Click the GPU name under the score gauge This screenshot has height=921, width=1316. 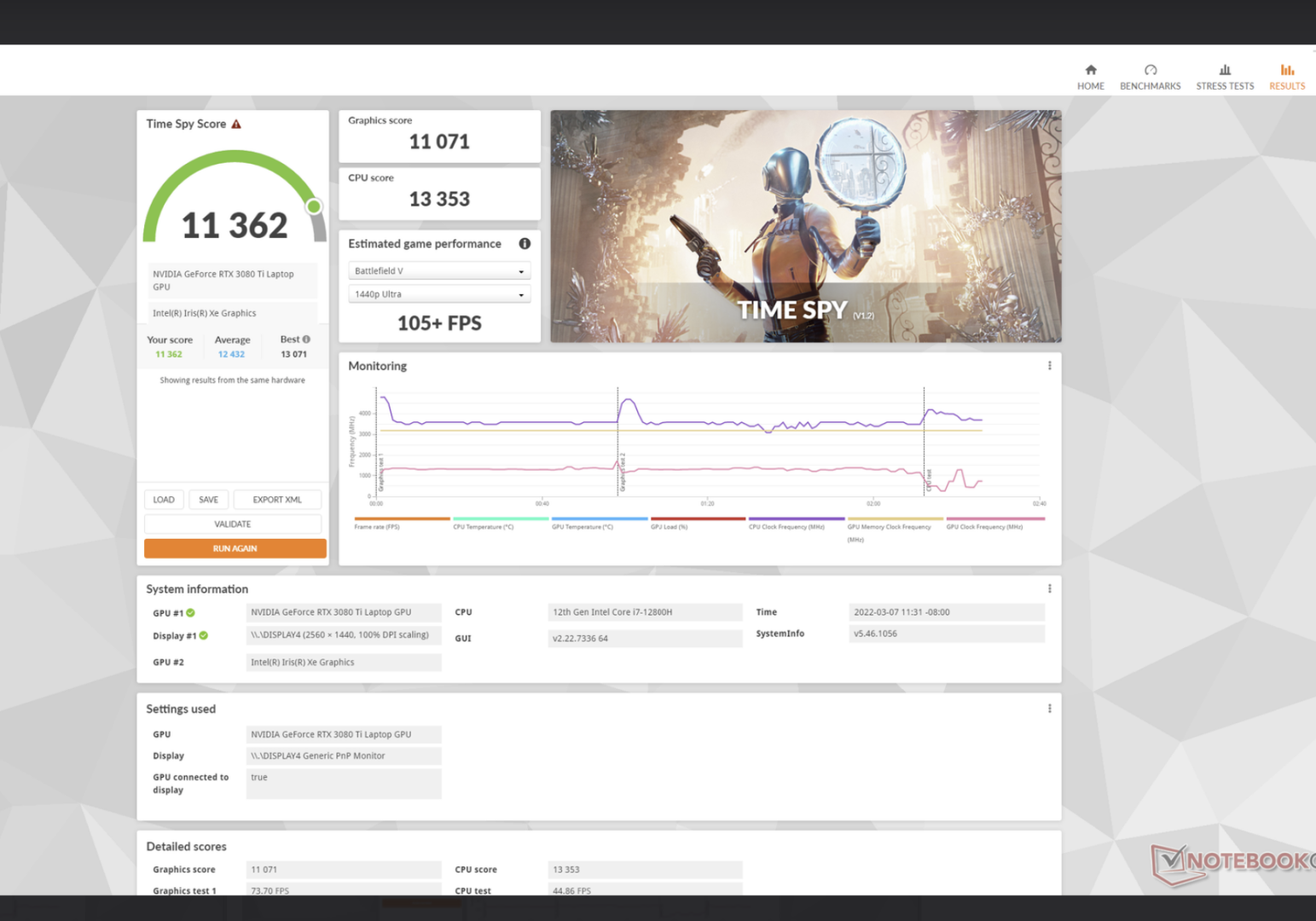[233, 281]
